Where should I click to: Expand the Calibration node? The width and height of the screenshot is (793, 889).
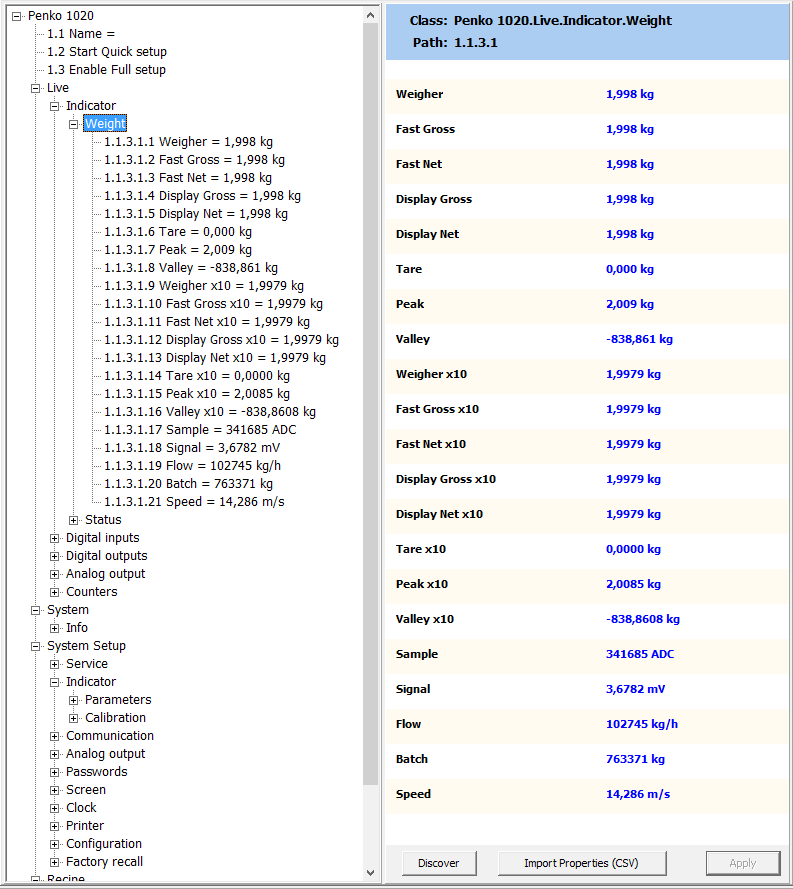[x=73, y=718]
